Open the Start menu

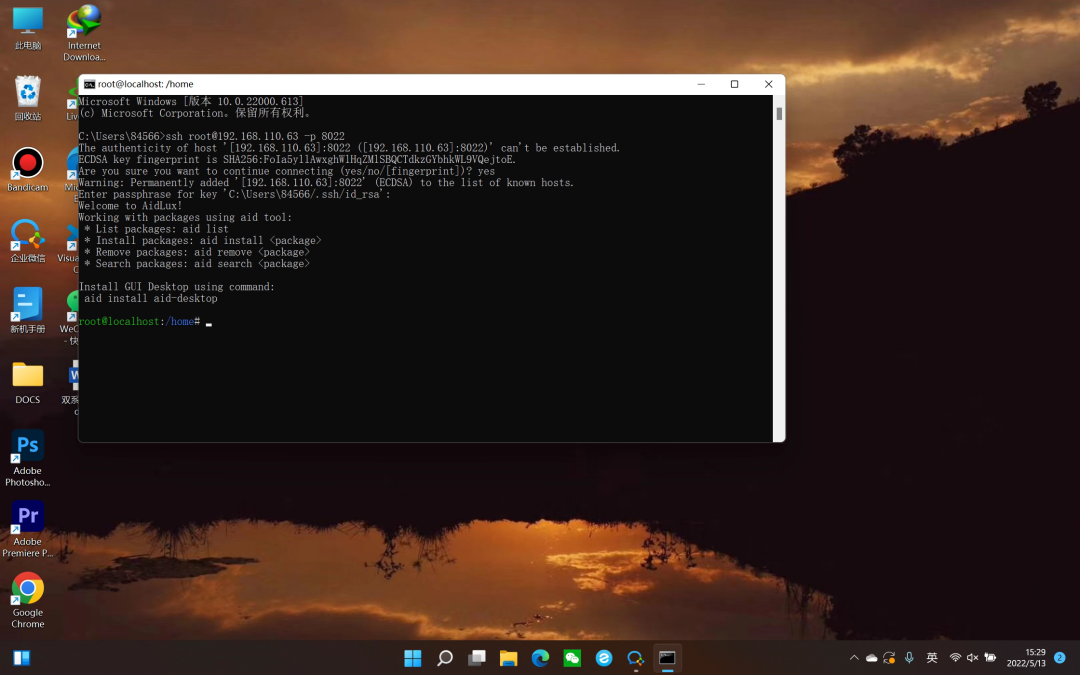click(412, 658)
